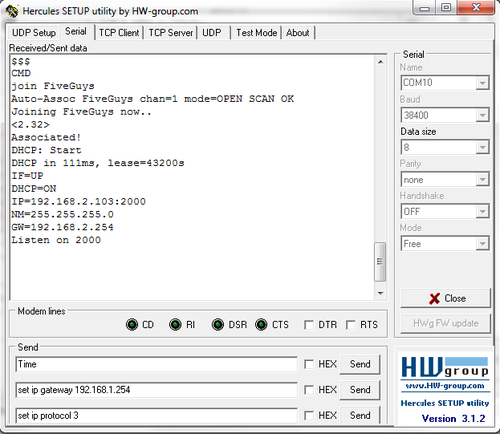Click the Hercules app icon in title bar

tap(12, 11)
